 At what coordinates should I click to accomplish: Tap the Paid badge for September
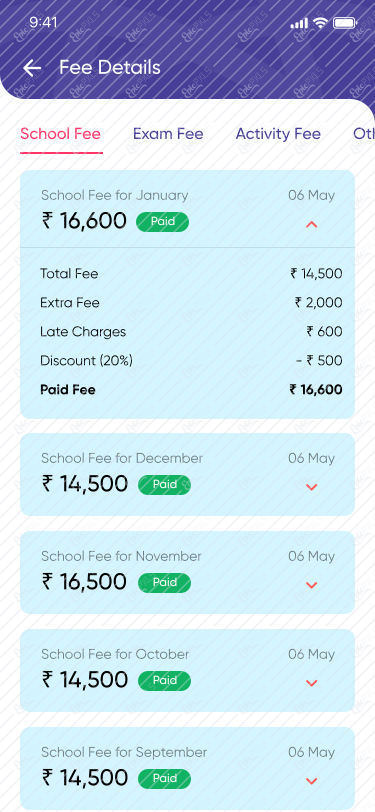(164, 778)
